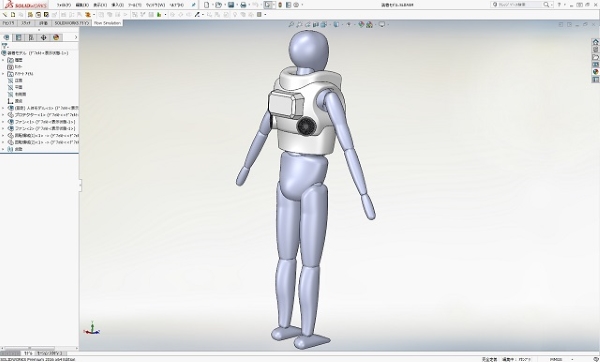Open the Appearances color ball in task pane

coord(595,72)
